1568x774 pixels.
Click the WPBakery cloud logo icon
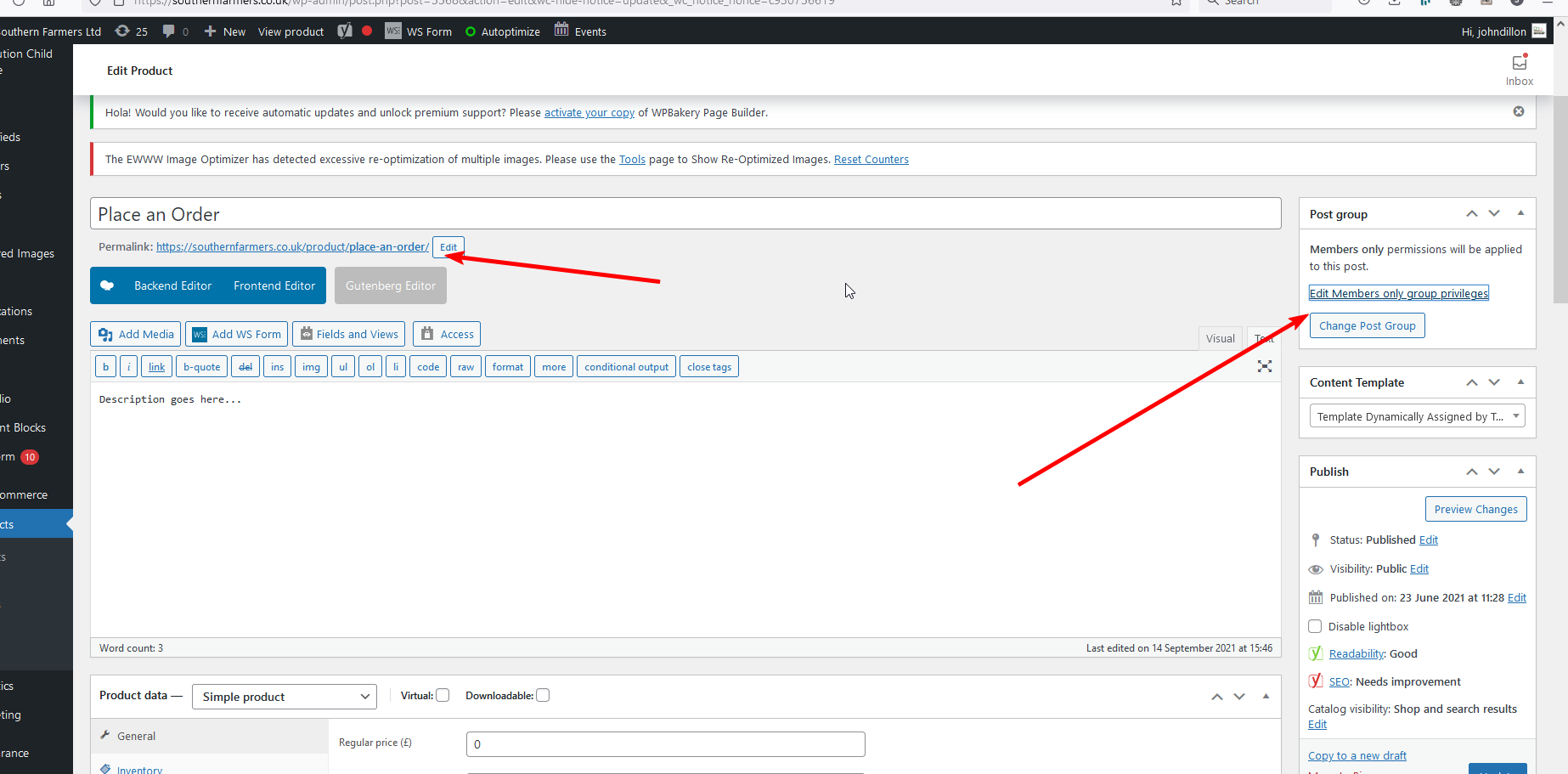pos(107,285)
